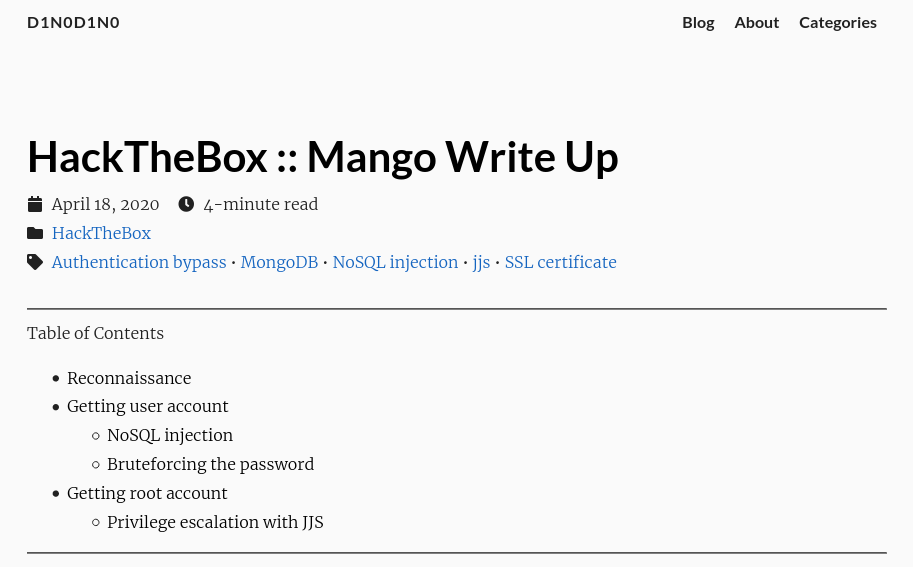The height and width of the screenshot is (567, 913).
Task: Select the NoSQL injection tag link
Action: pos(395,263)
